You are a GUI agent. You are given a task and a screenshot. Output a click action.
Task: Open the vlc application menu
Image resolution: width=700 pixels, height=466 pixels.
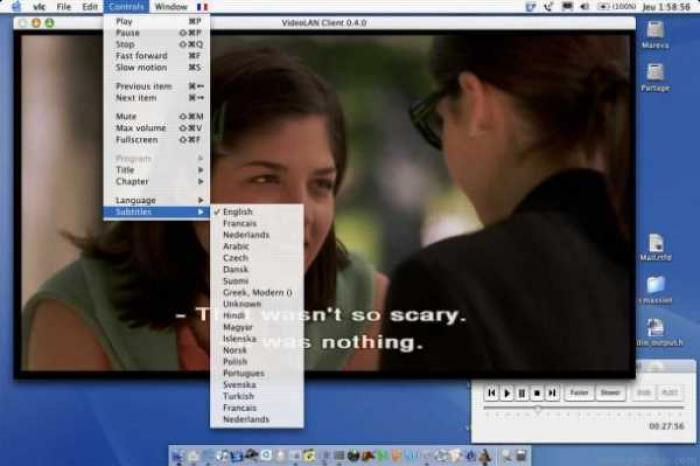tap(39, 7)
